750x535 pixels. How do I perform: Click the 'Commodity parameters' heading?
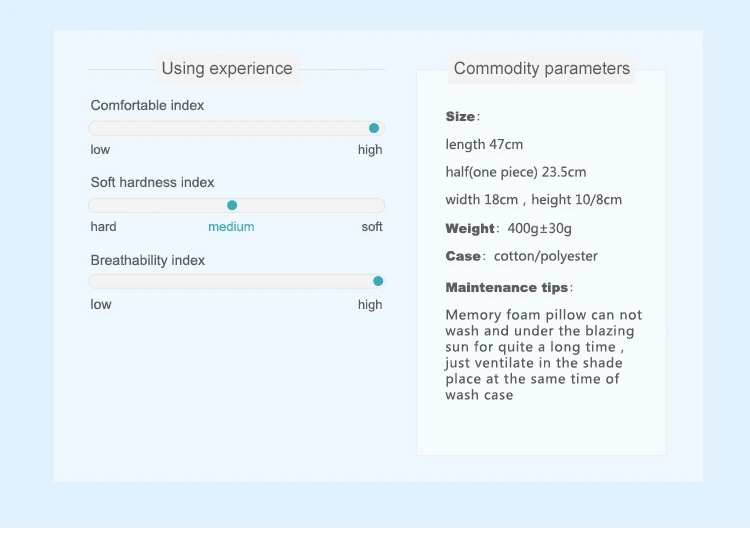coord(542,69)
